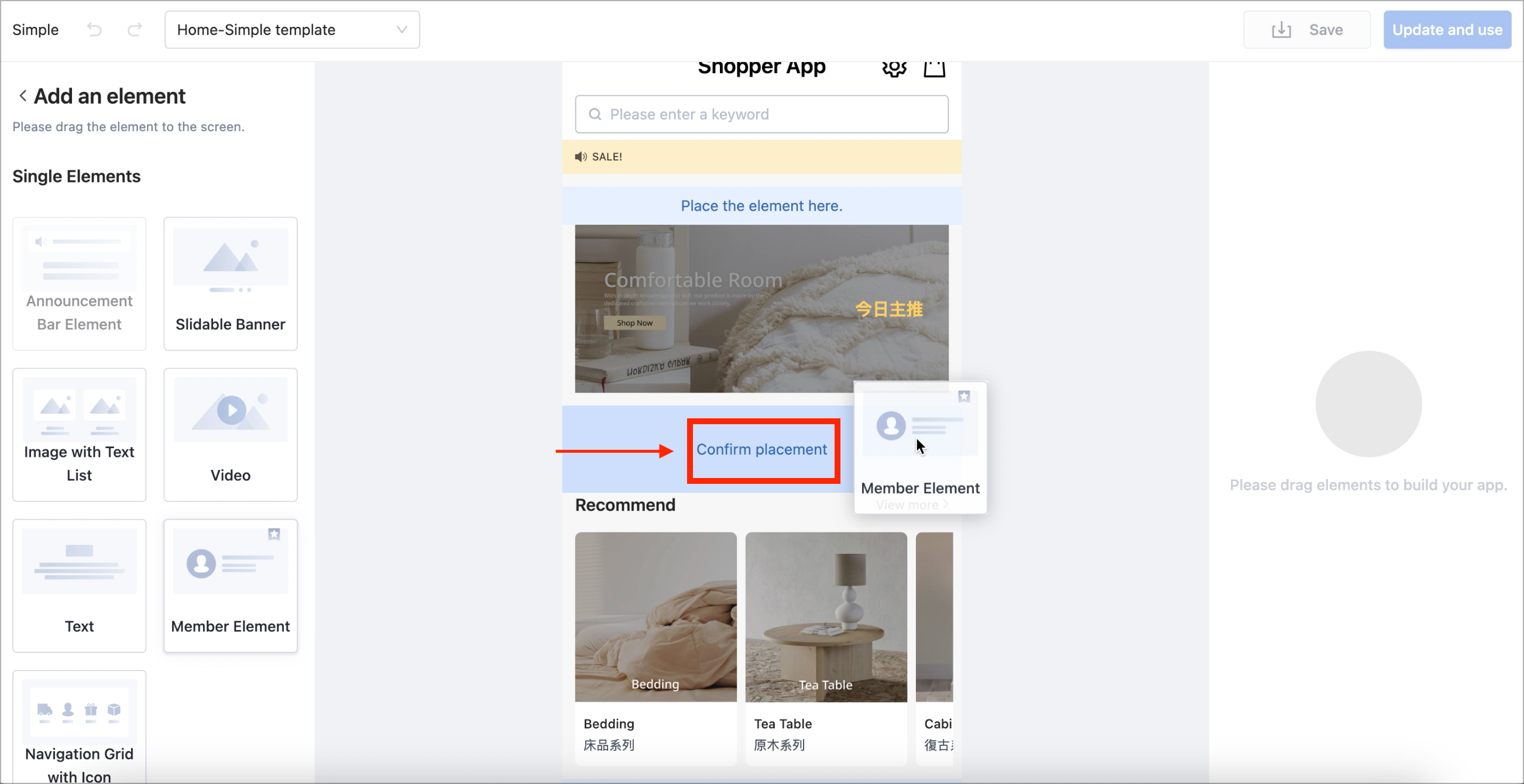The height and width of the screenshot is (784, 1524).
Task: Click the Save button
Action: pyautogui.click(x=1306, y=30)
